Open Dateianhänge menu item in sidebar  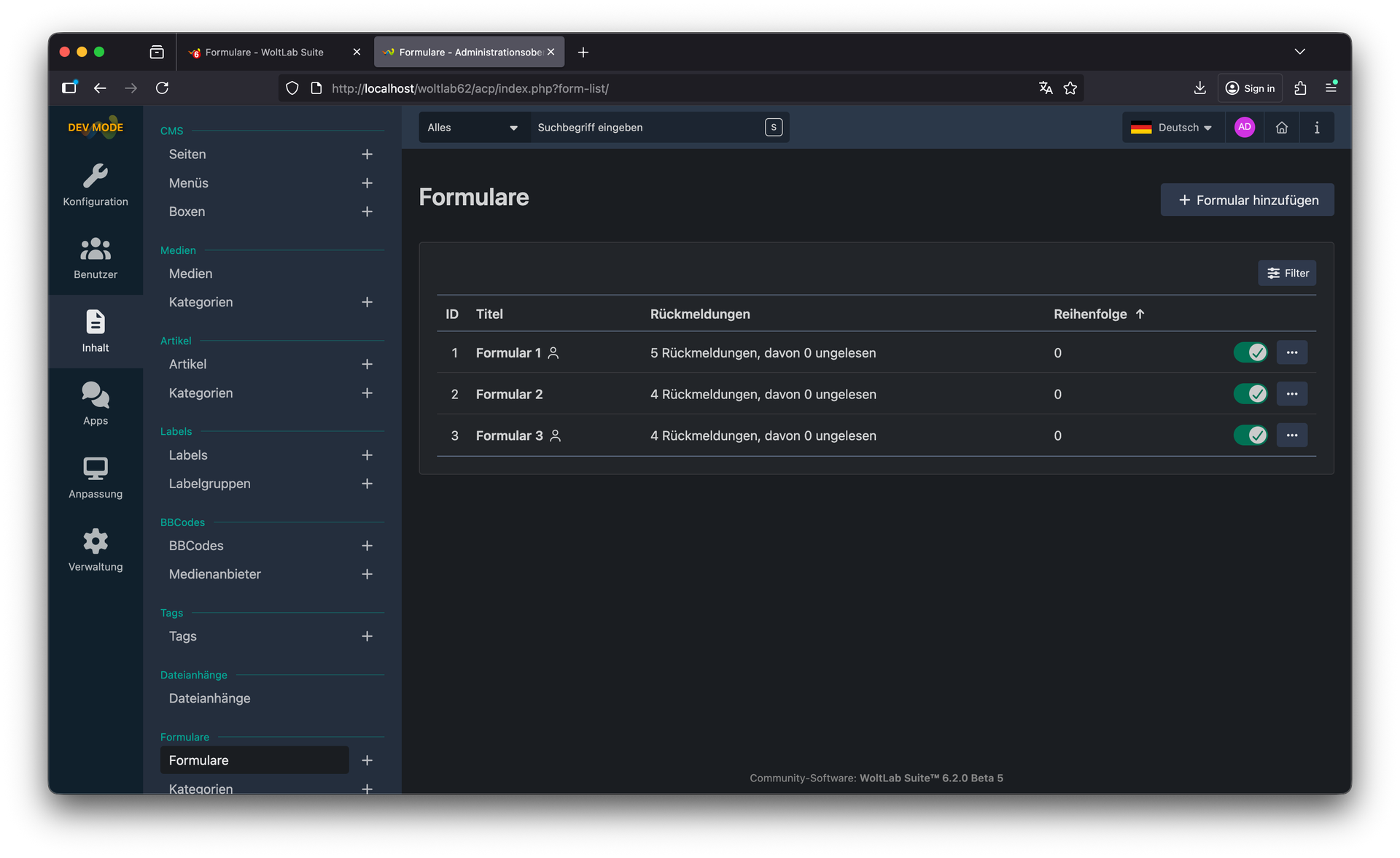(209, 698)
